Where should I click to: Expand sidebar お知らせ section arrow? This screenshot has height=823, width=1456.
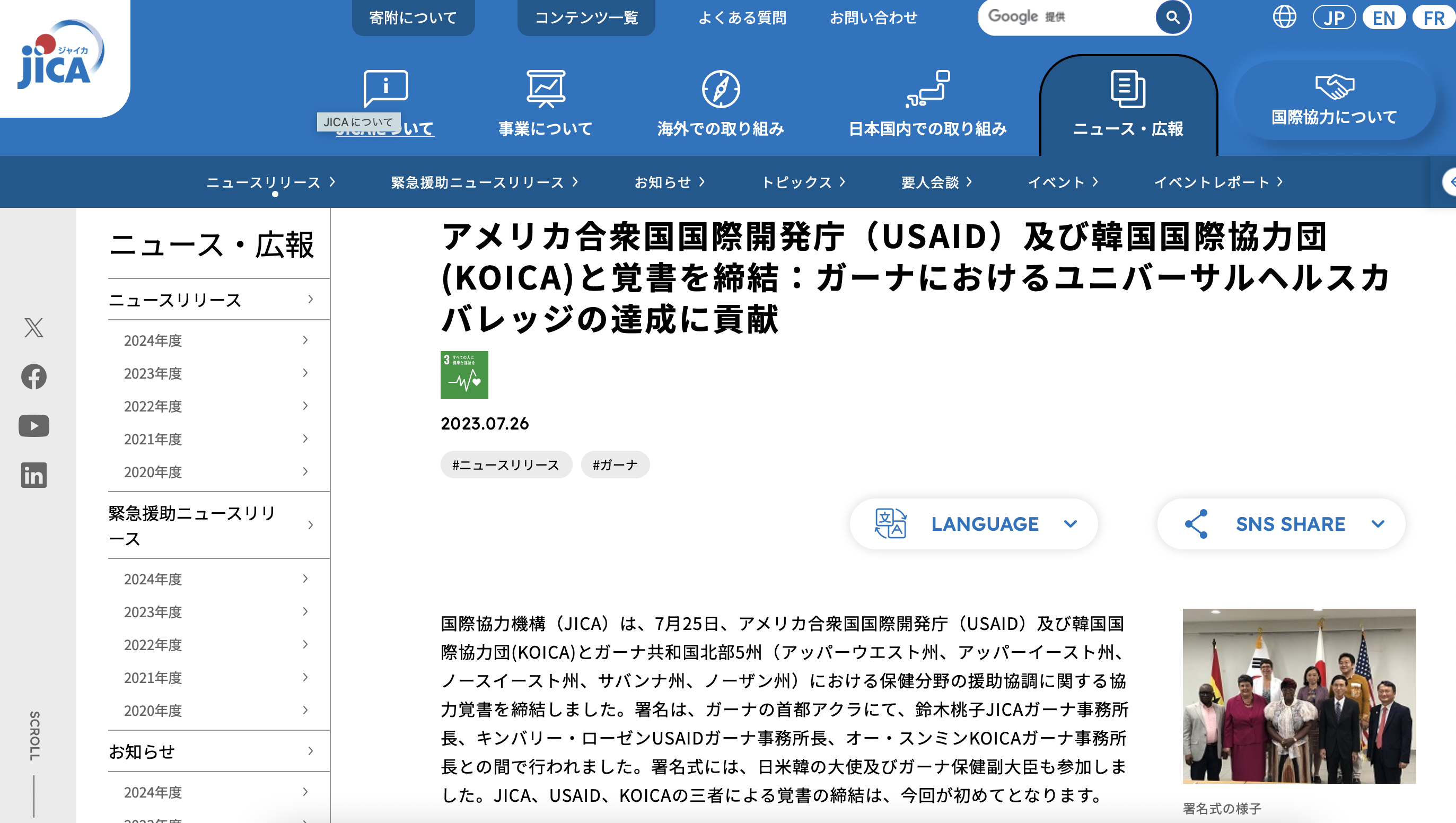(310, 751)
